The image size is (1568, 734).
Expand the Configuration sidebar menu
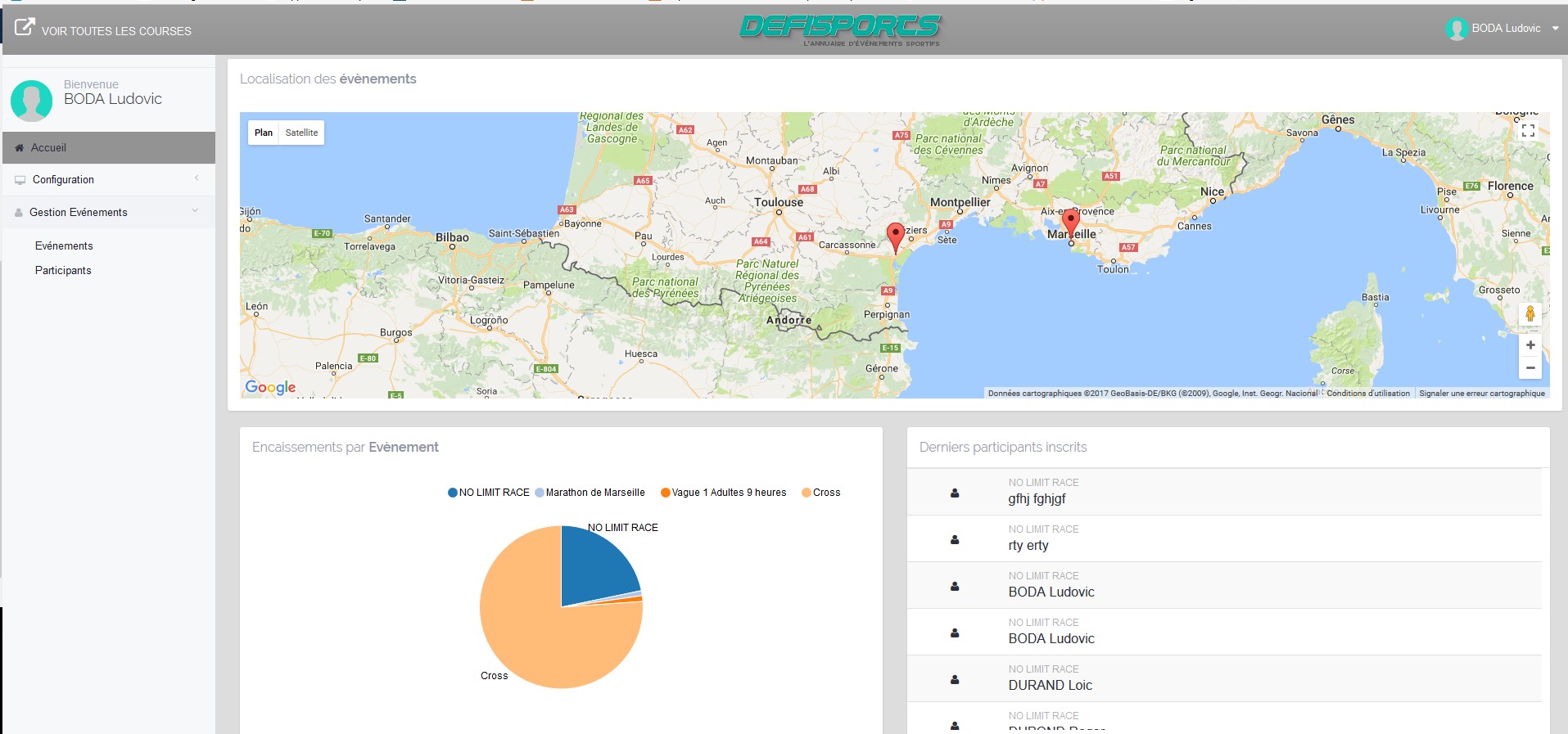click(x=108, y=180)
